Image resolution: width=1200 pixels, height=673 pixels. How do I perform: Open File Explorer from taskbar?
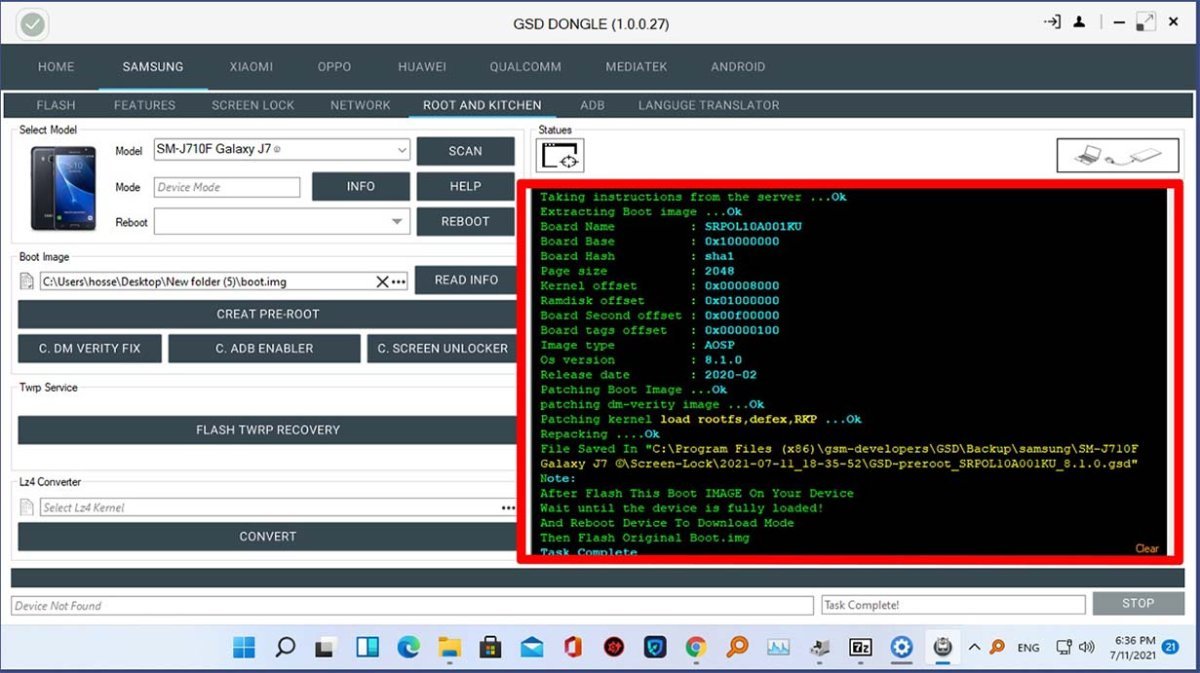pyautogui.click(x=449, y=647)
